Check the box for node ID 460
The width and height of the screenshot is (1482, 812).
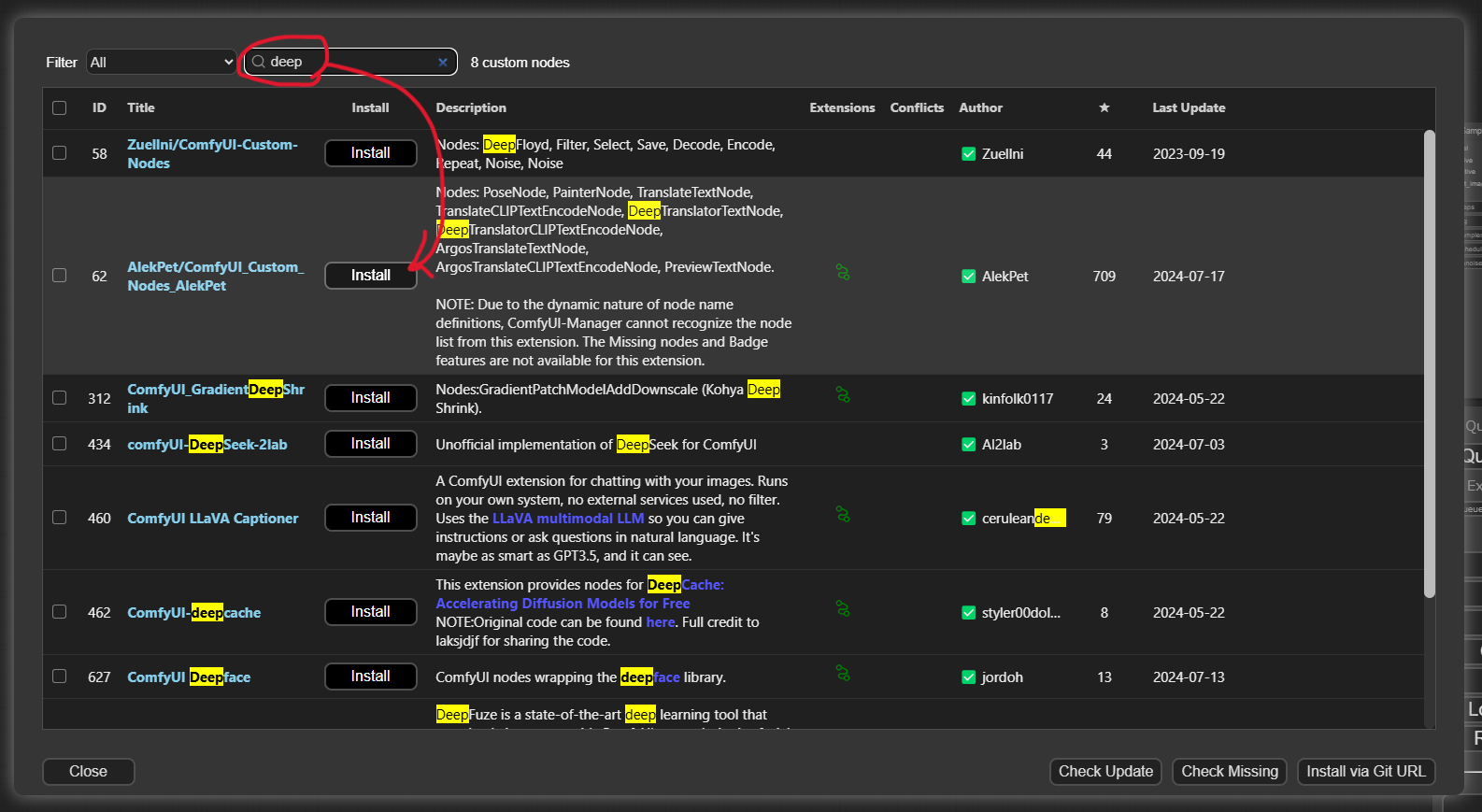coord(60,518)
